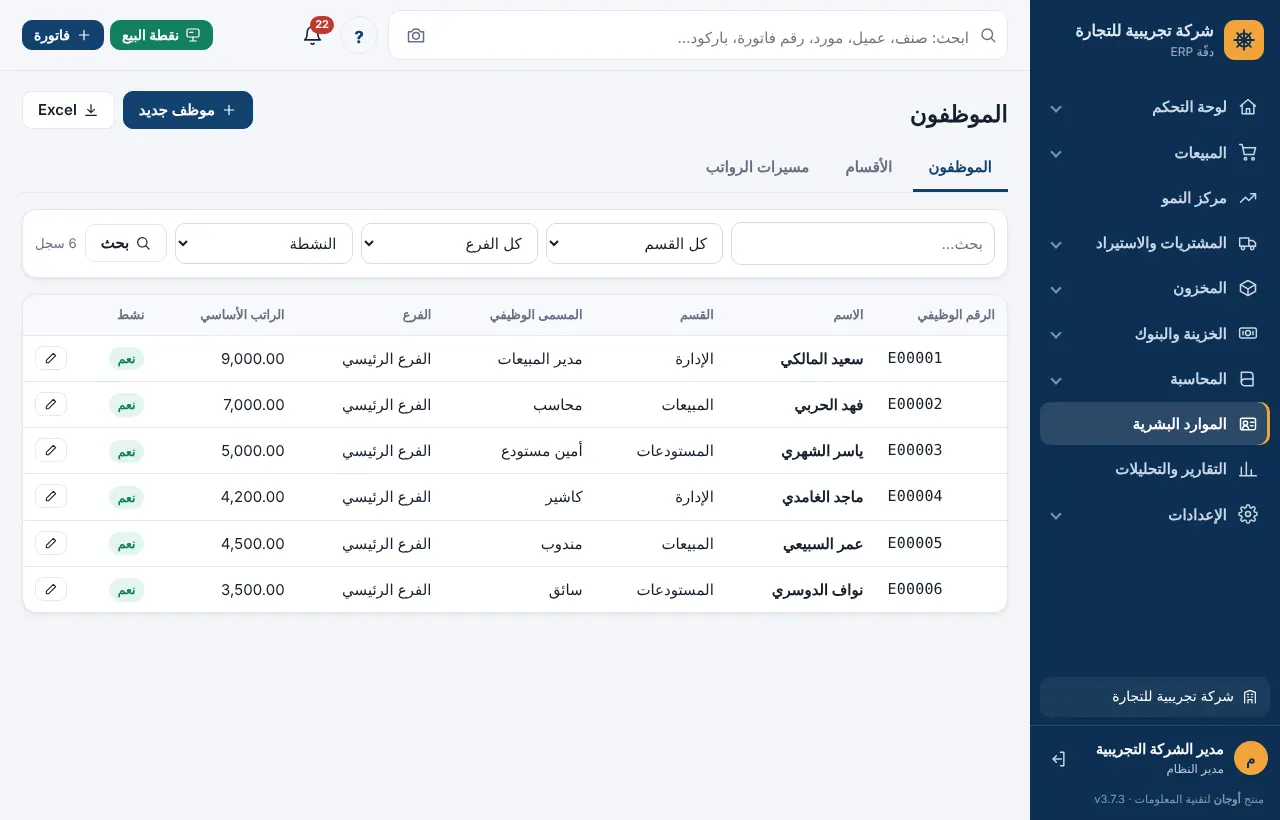Image resolution: width=1280 pixels, height=820 pixels.
Task: Click the الراتب الأساسي column header
Action: pos(242,314)
